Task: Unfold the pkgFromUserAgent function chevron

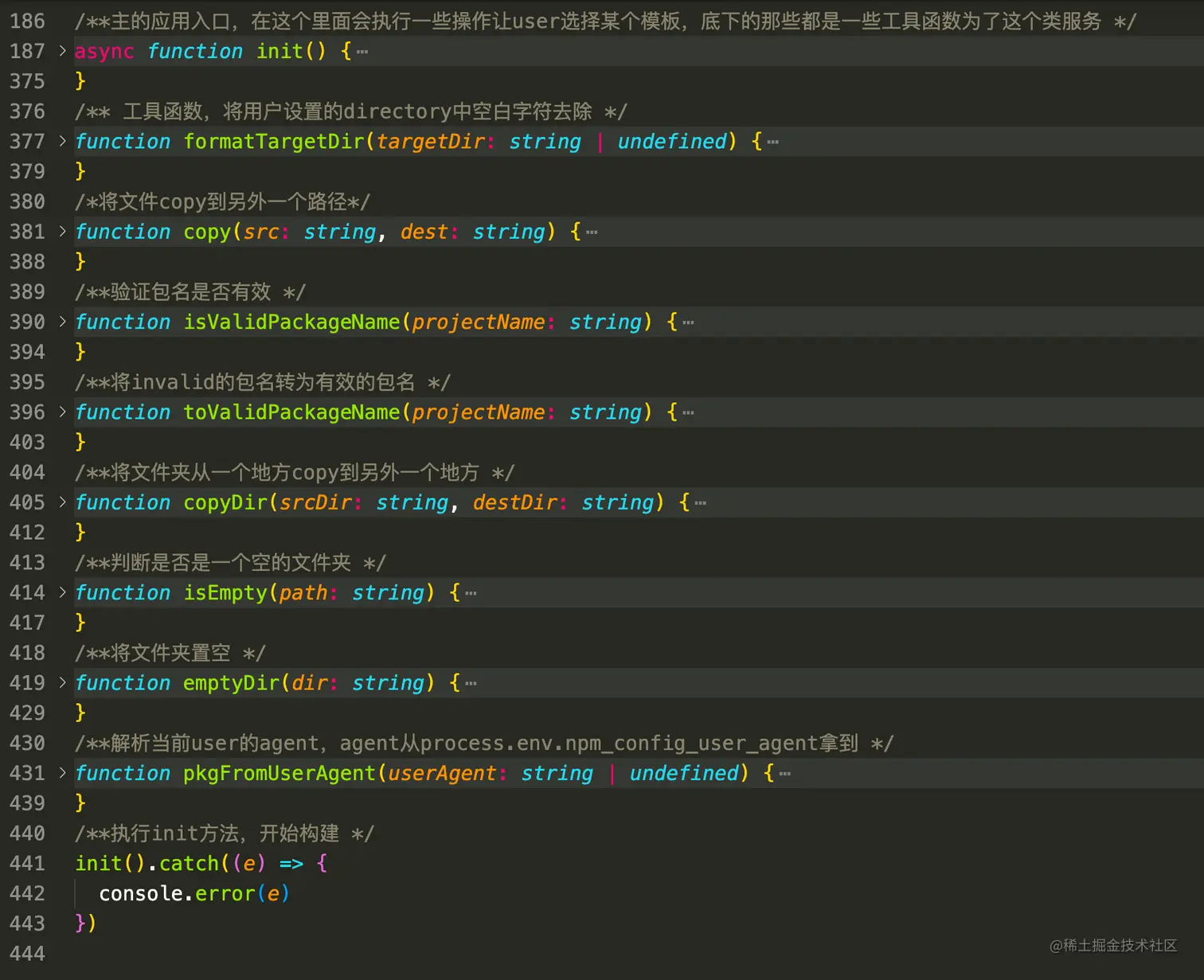Action: tap(62, 773)
